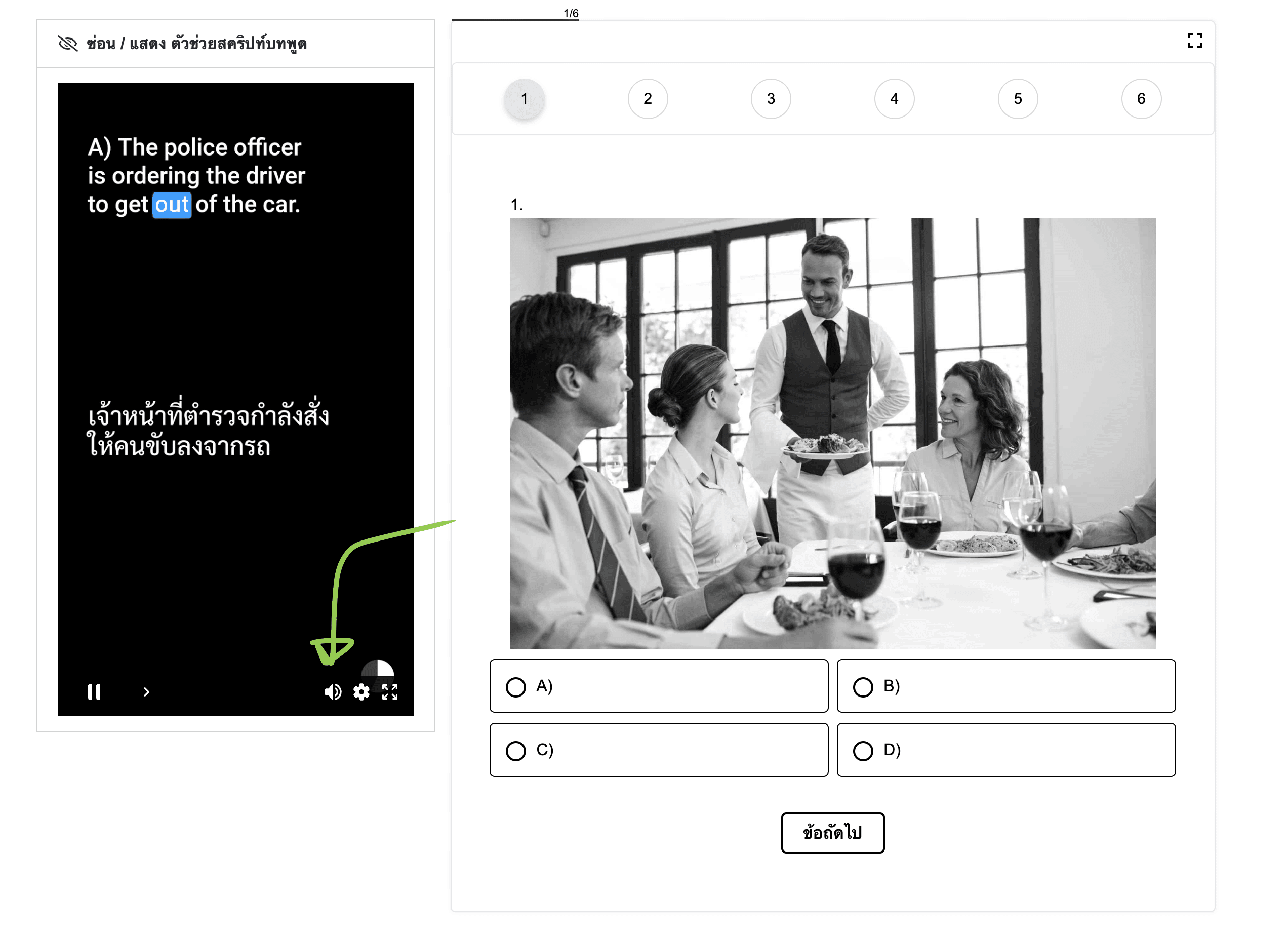
Task: Click the ซ่อน / แสดง ตัวช่วยสคริปท์บทพูด header text
Action: 196,44
